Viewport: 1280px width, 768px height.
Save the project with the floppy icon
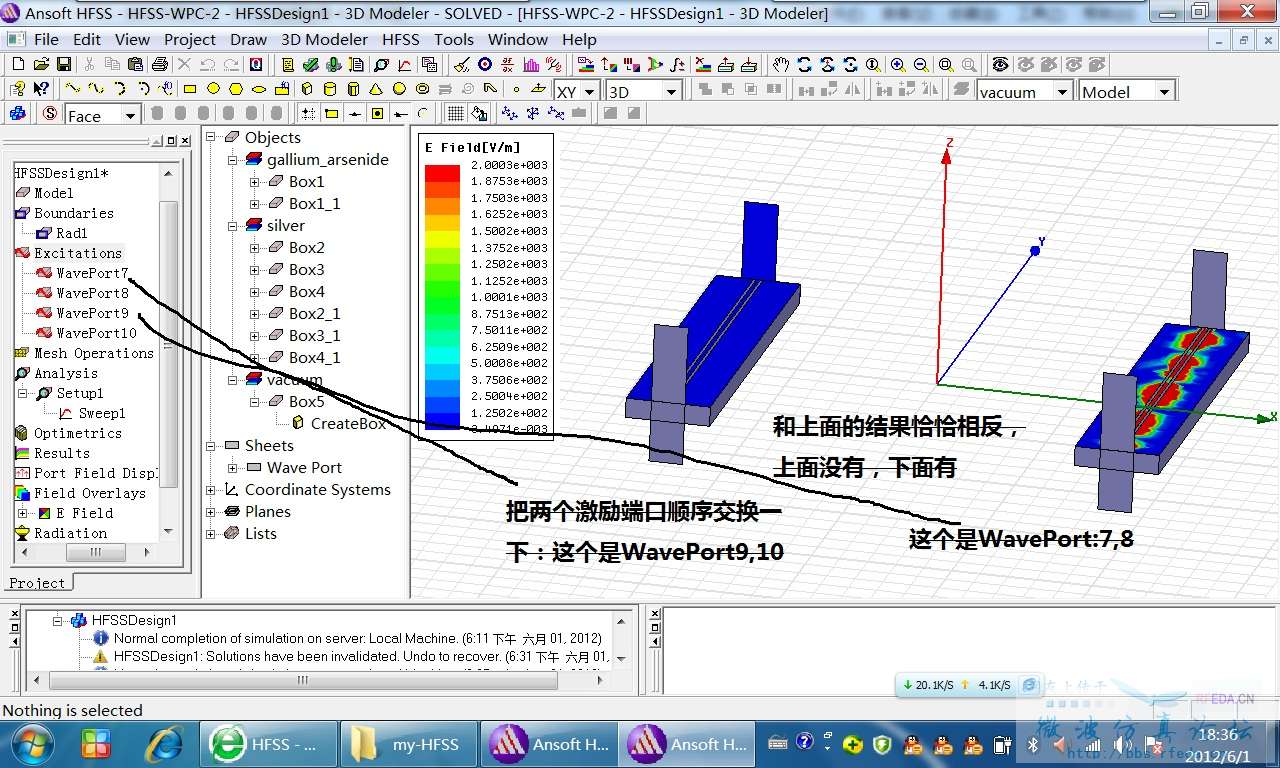pos(63,64)
